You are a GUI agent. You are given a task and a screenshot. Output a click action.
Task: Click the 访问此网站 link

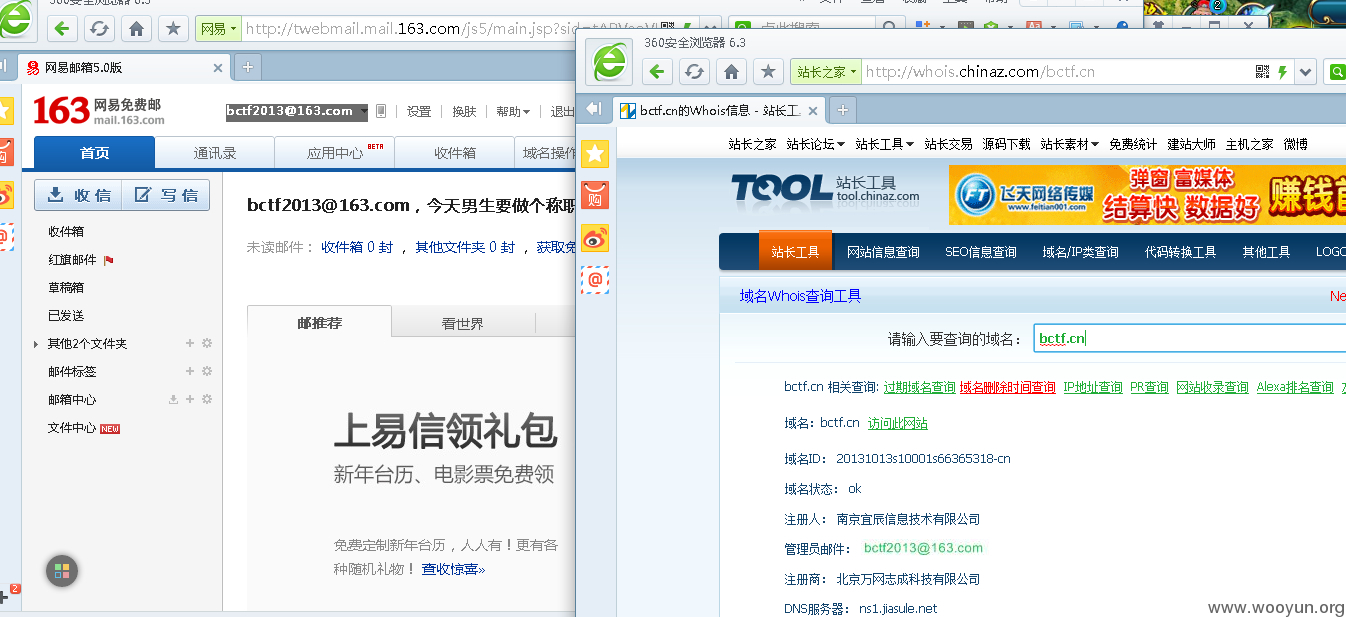[897, 423]
